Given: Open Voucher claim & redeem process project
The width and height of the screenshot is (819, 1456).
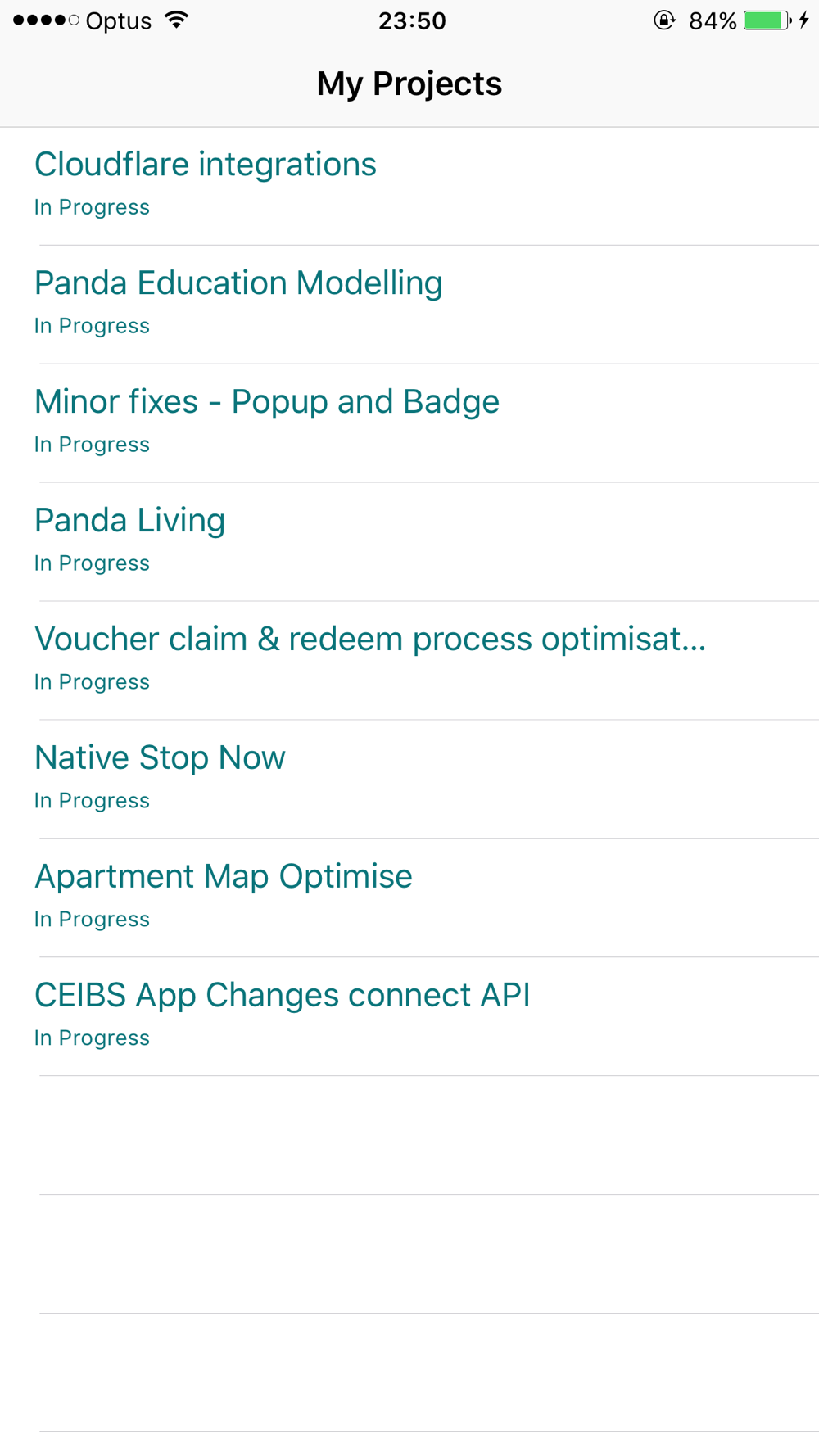Looking at the screenshot, I should click(x=409, y=661).
